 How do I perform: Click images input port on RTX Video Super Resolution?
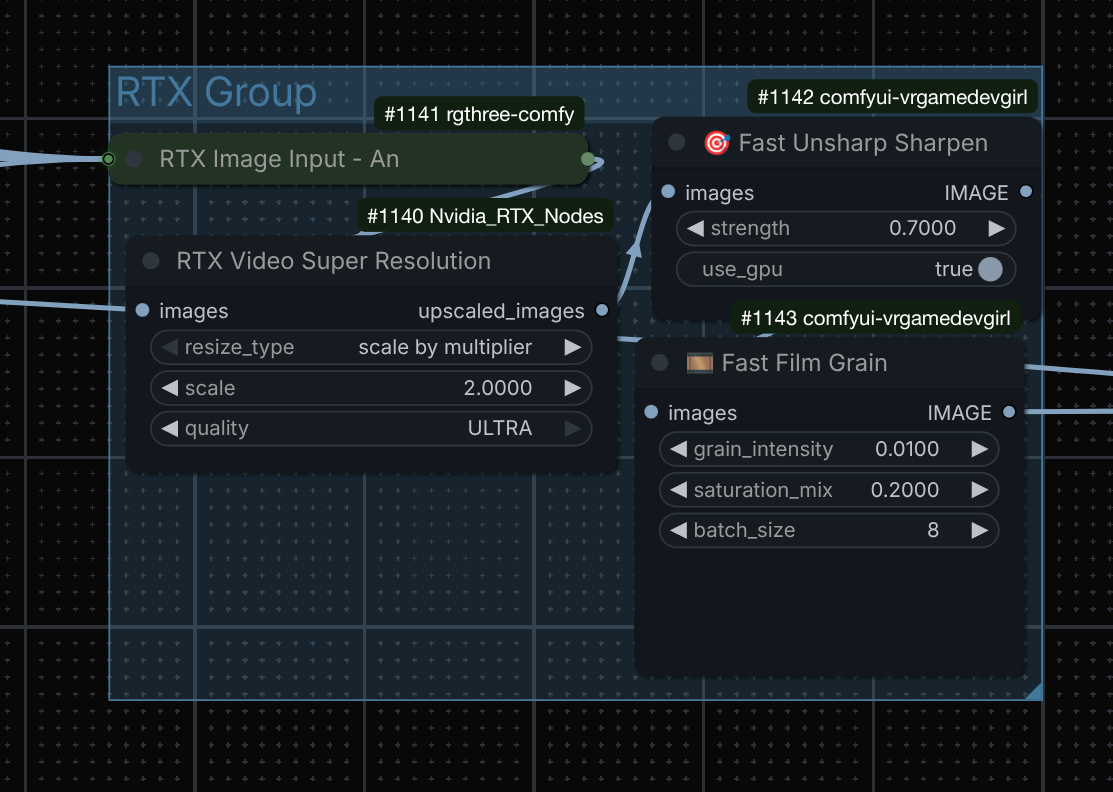coord(142,310)
